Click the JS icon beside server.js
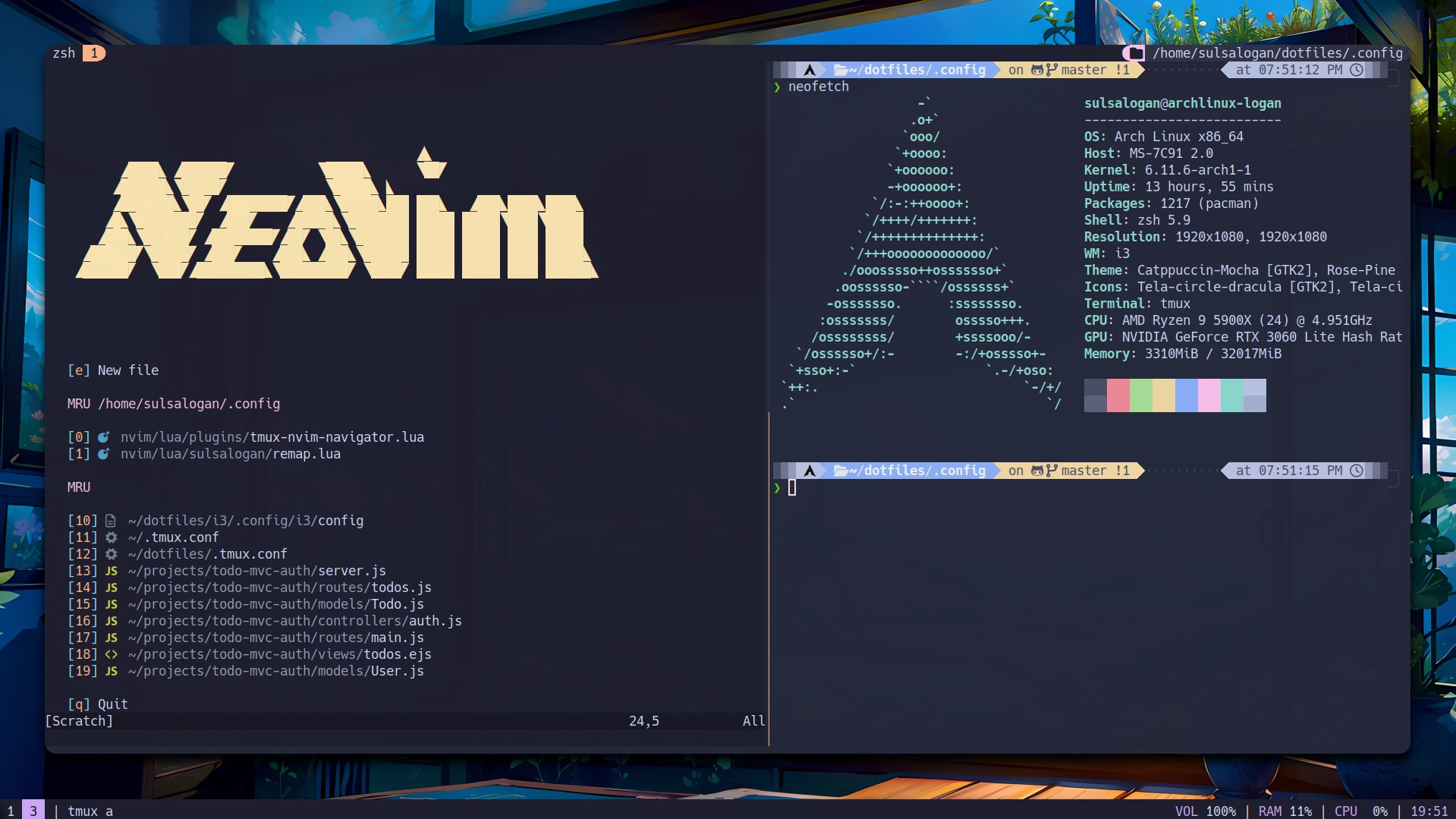Screen dimensions: 1456x819 pyautogui.click(x=112, y=571)
